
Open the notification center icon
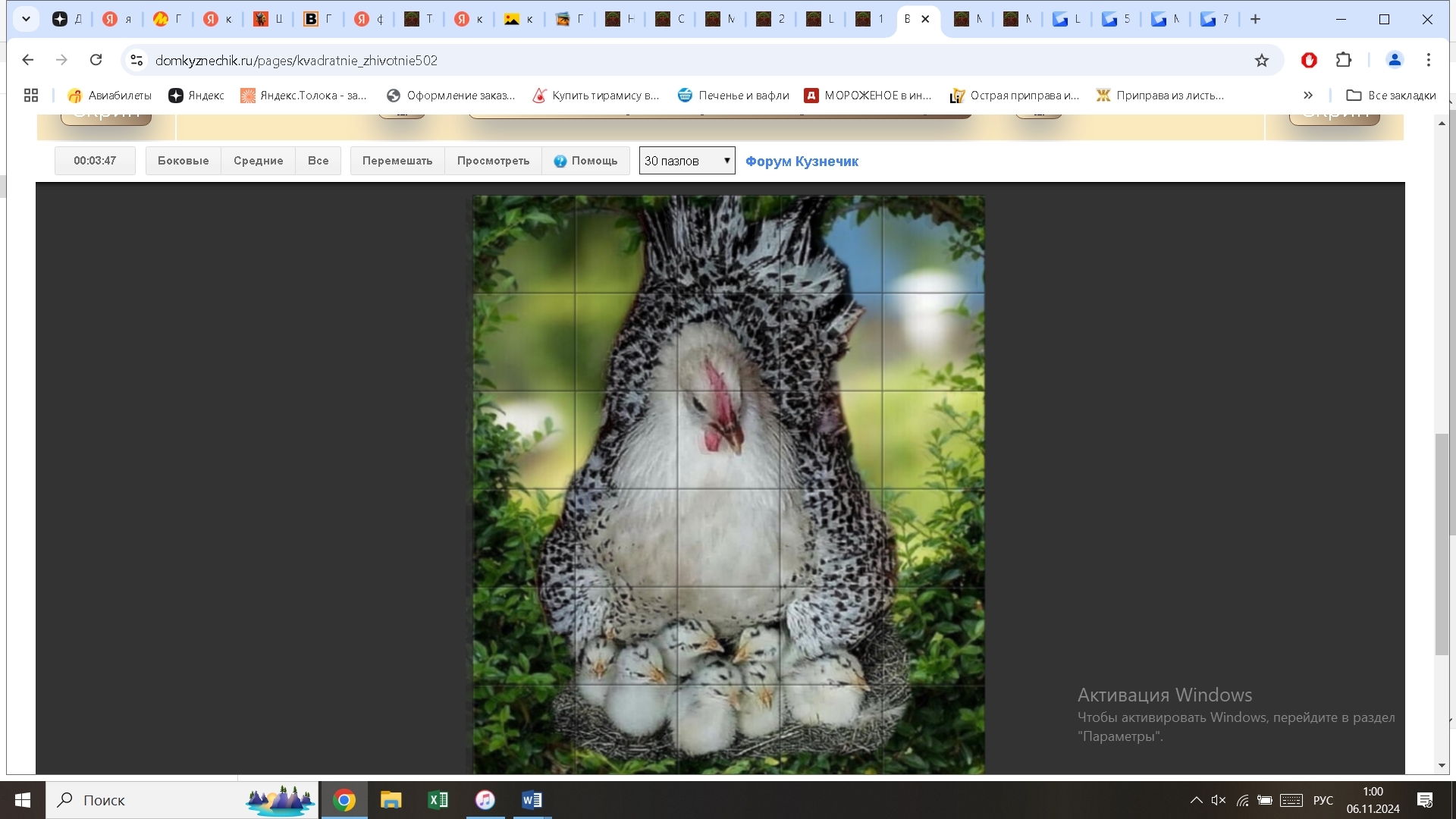(1425, 800)
